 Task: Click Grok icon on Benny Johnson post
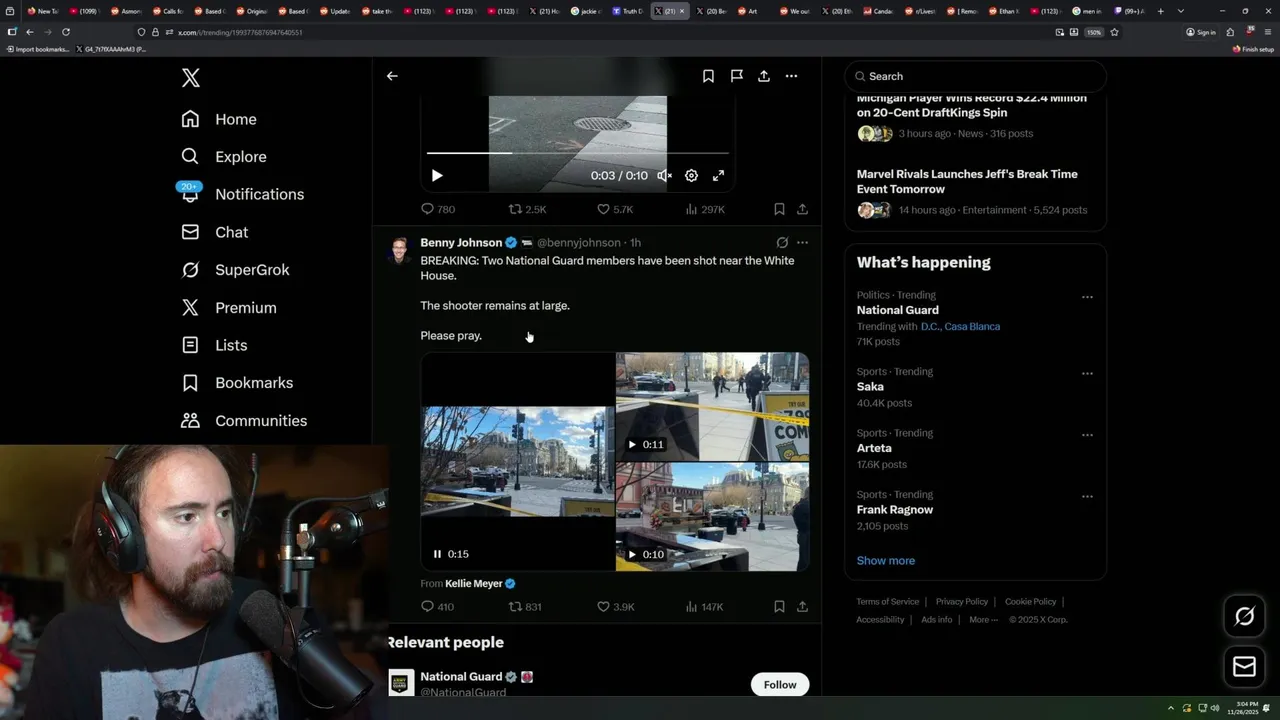pos(782,242)
